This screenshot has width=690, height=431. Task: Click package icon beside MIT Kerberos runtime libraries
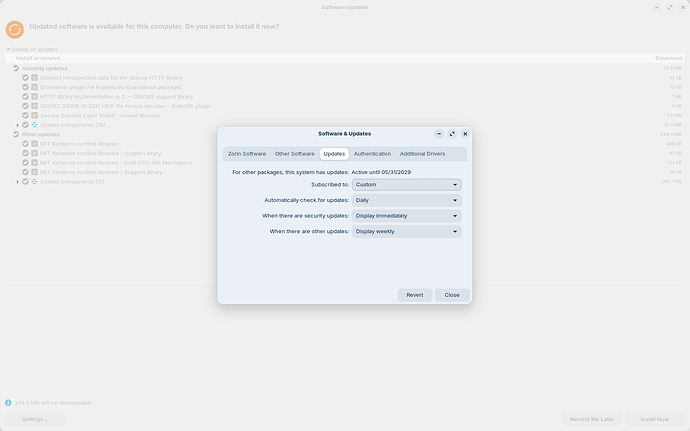(34, 144)
